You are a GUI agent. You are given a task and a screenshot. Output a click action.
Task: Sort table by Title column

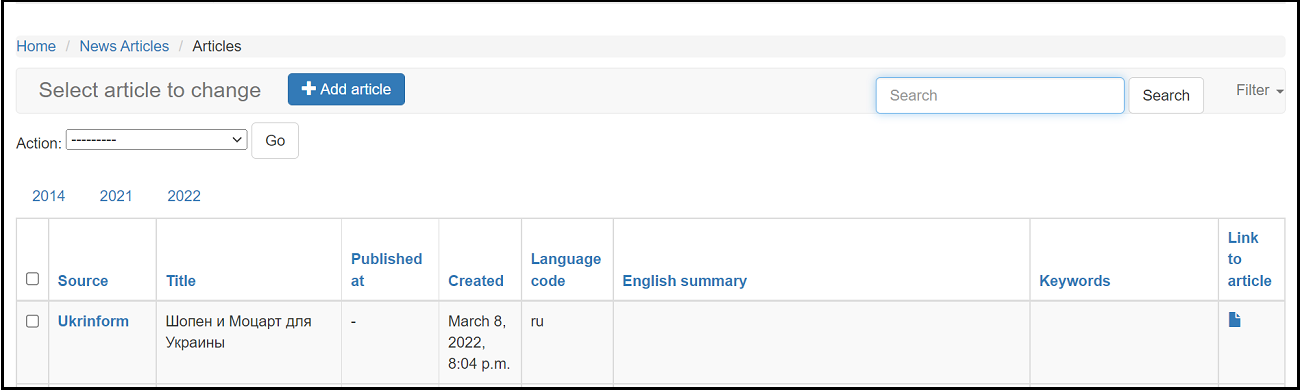coord(181,281)
